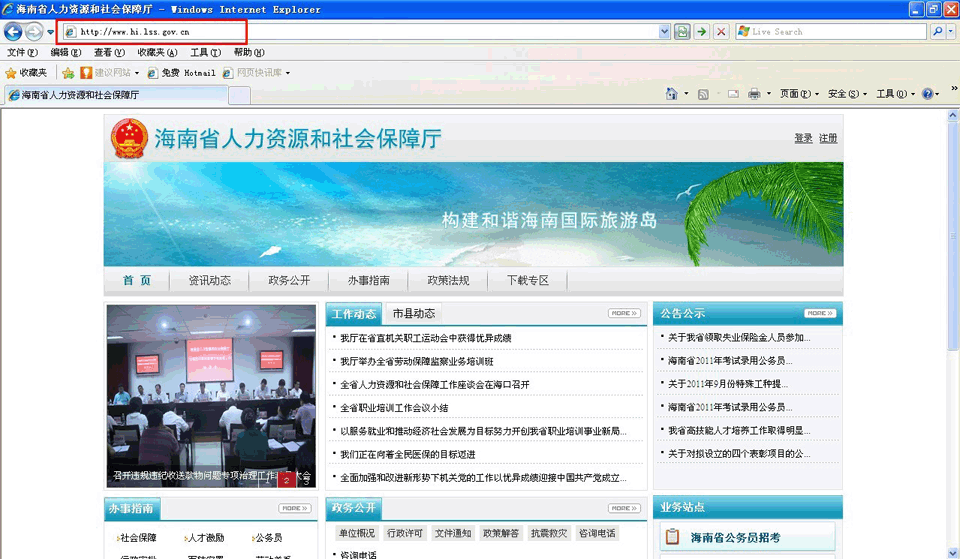Open search provider dropdown arrow

point(951,31)
